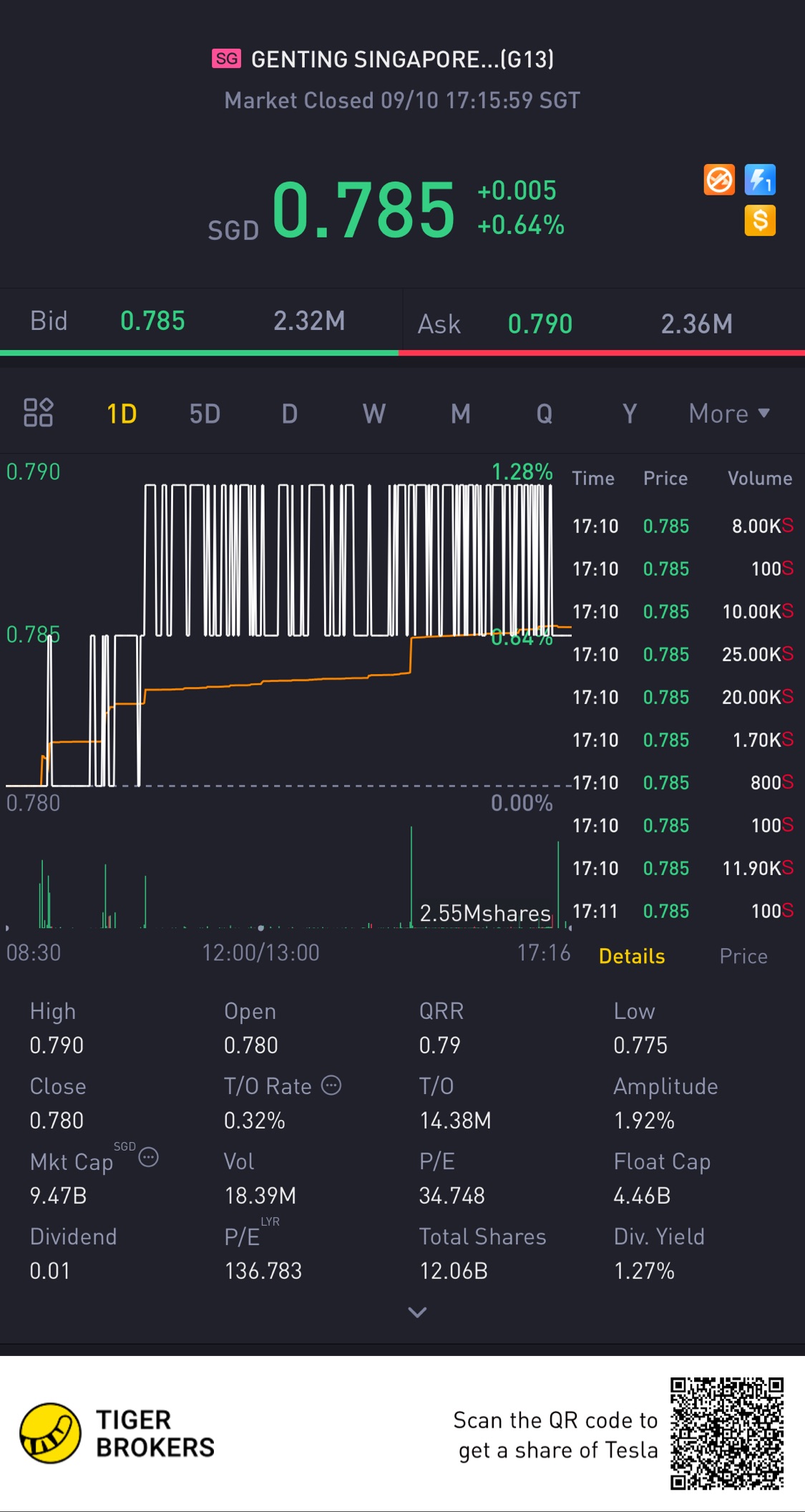805x1512 pixels.
Task: Tap the orange no-shorting badge icon
Action: point(719,180)
